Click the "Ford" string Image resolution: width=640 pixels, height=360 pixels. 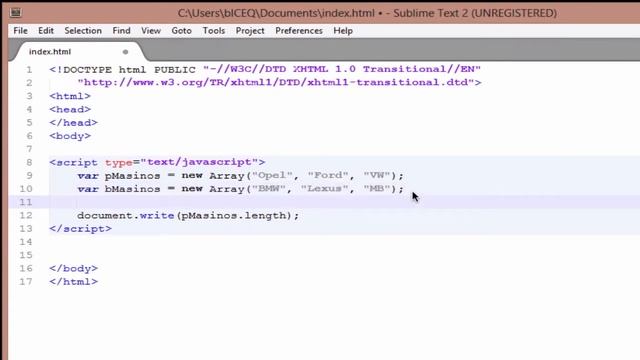[x=328, y=176]
